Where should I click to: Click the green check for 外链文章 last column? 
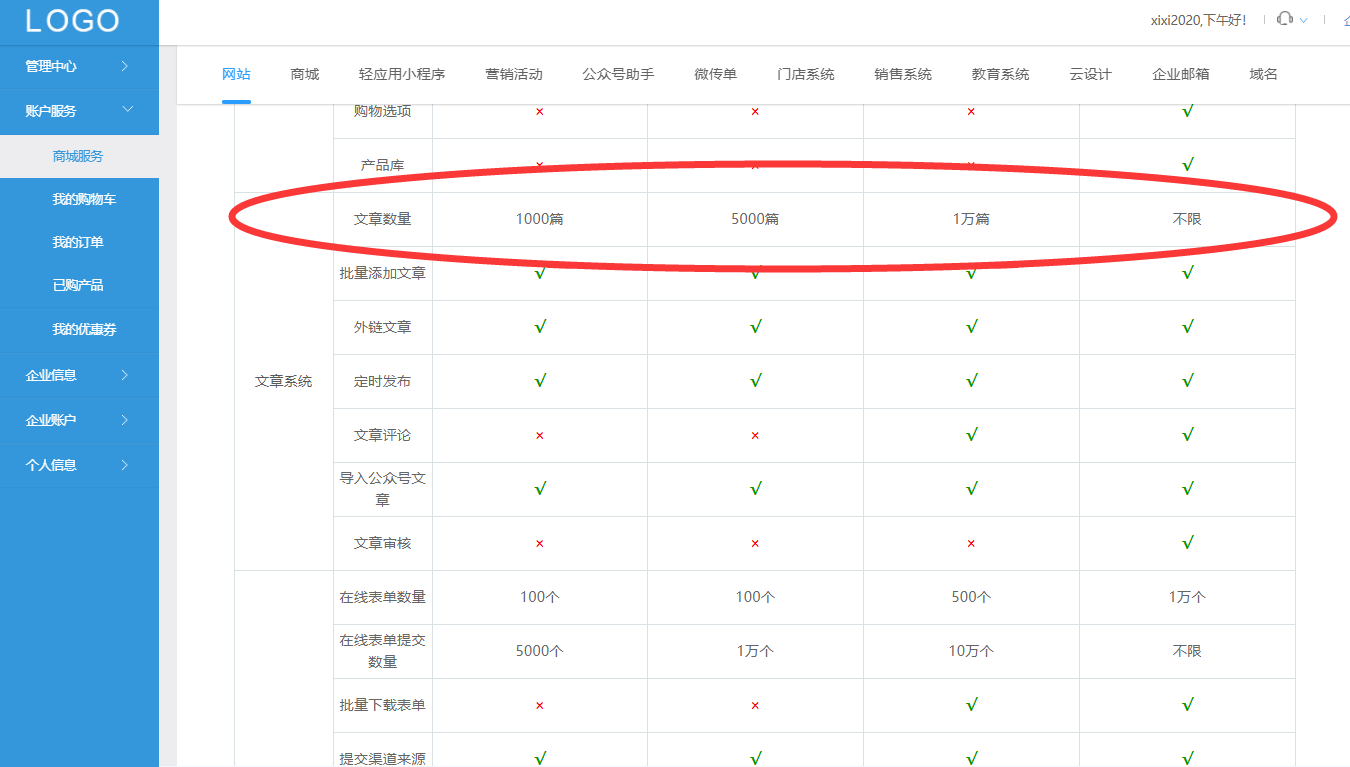coord(1187,326)
